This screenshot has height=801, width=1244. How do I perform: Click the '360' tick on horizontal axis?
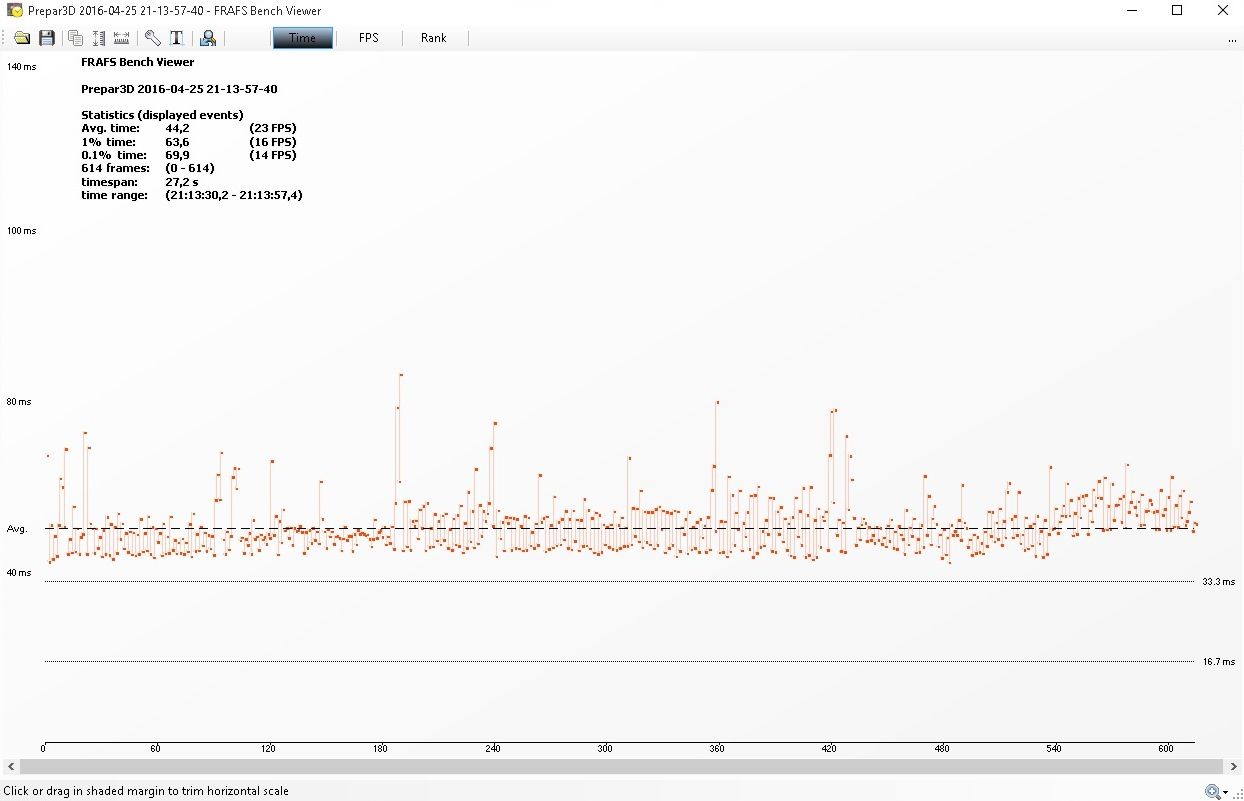716,748
